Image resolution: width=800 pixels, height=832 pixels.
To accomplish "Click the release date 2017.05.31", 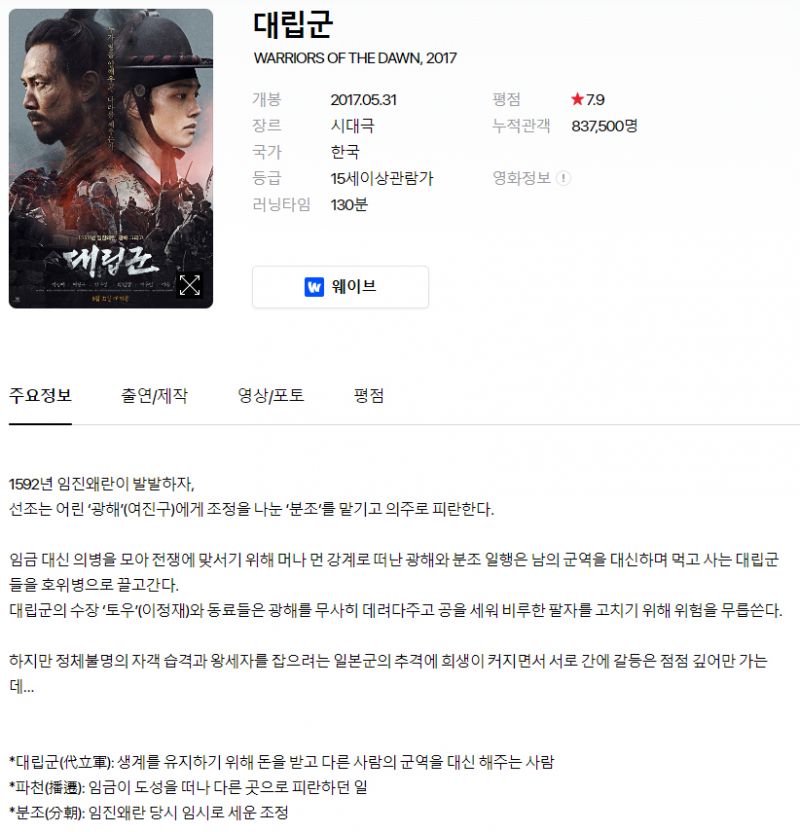I will tap(363, 100).
